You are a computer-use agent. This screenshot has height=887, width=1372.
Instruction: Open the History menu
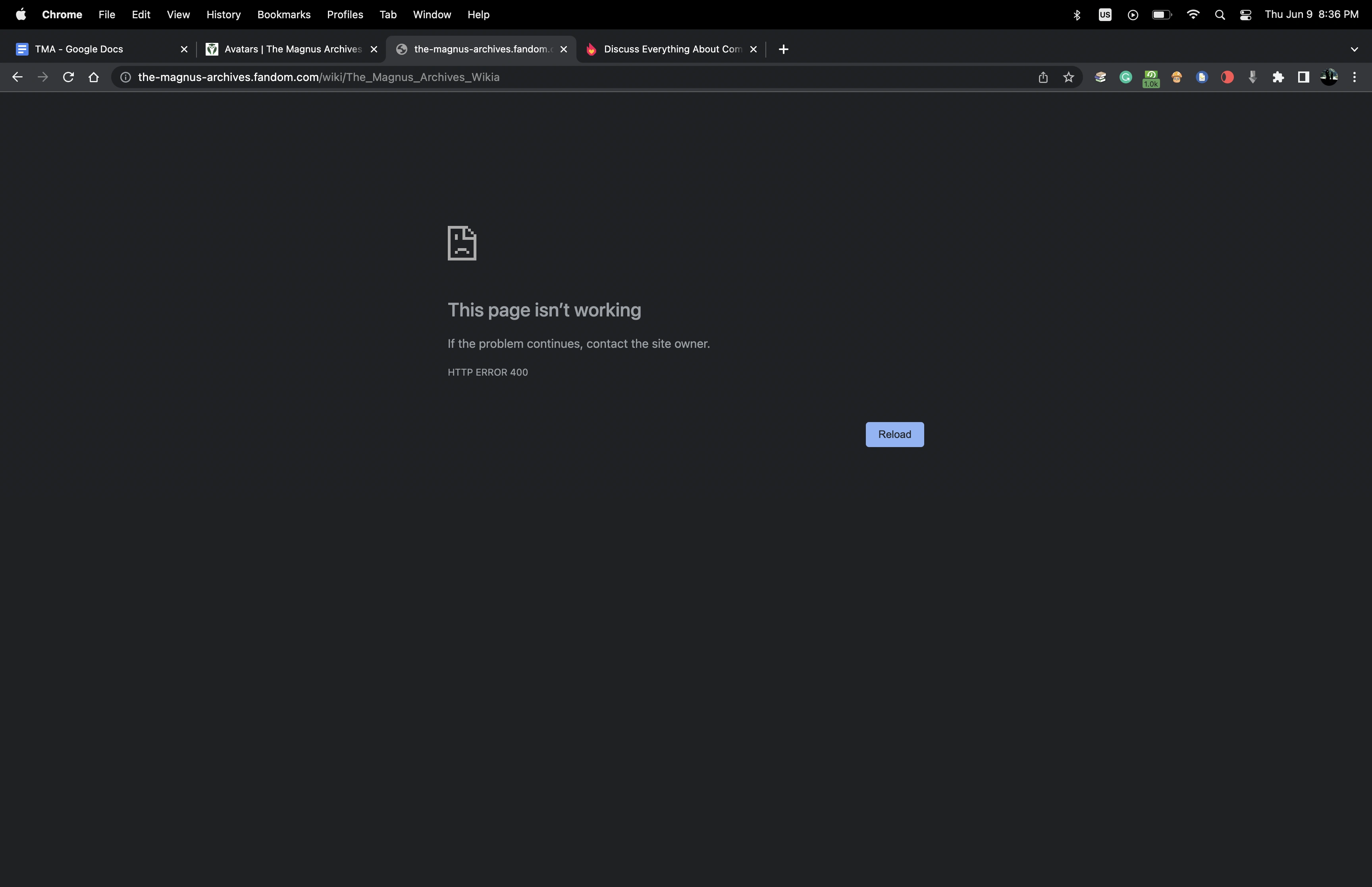click(x=224, y=14)
